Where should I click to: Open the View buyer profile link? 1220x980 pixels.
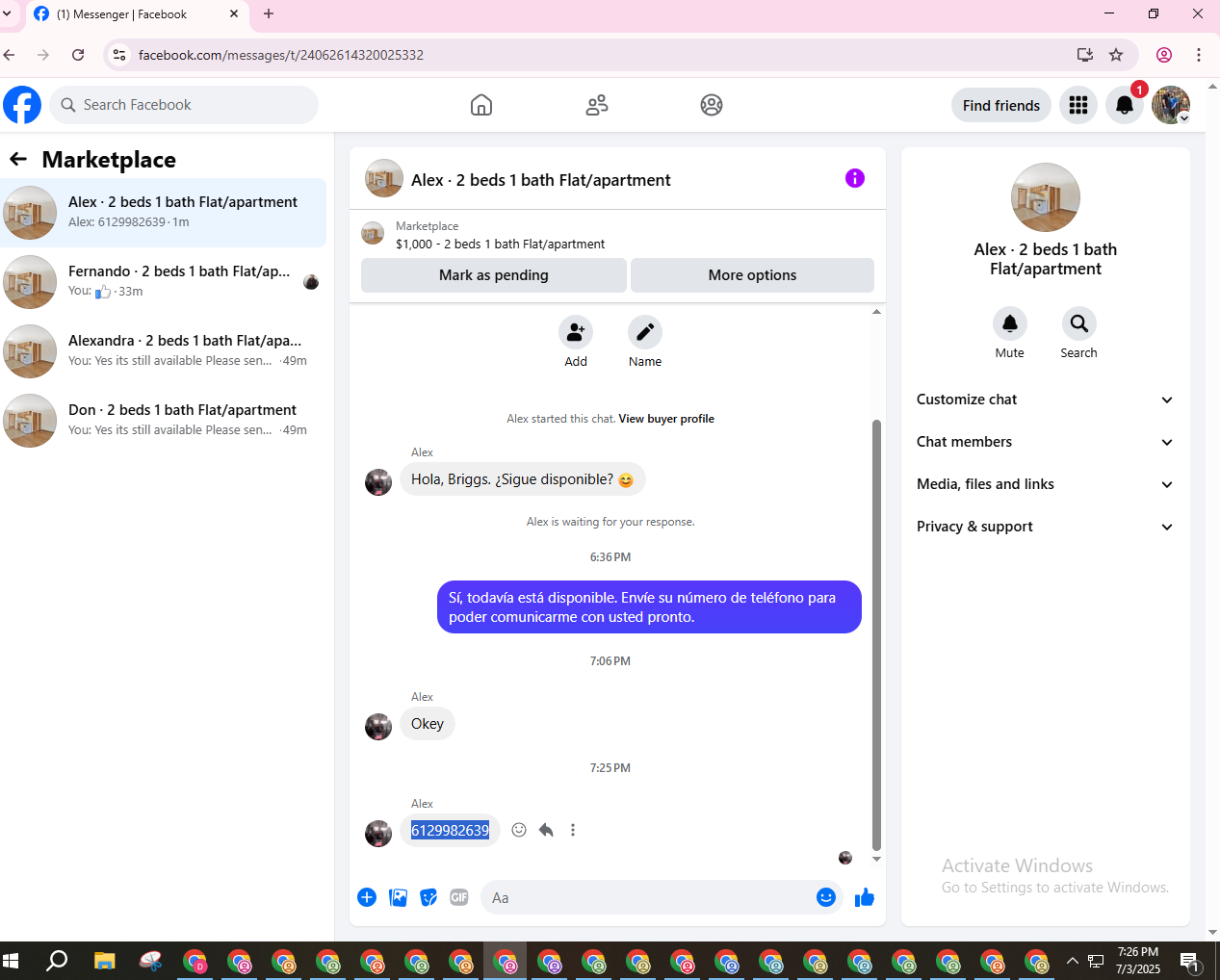coord(666,419)
